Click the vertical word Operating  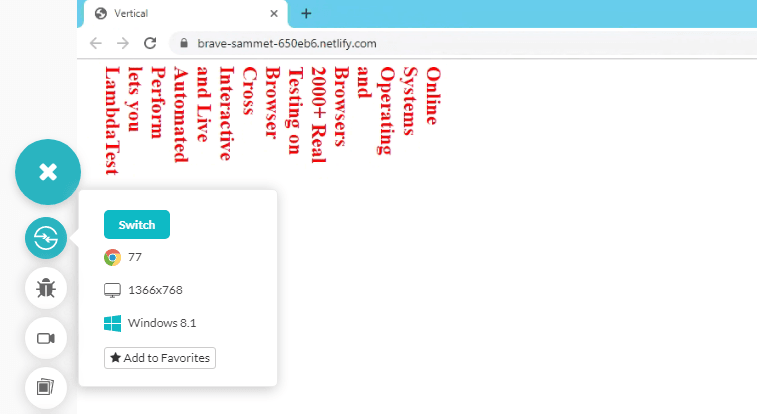tap(386, 110)
